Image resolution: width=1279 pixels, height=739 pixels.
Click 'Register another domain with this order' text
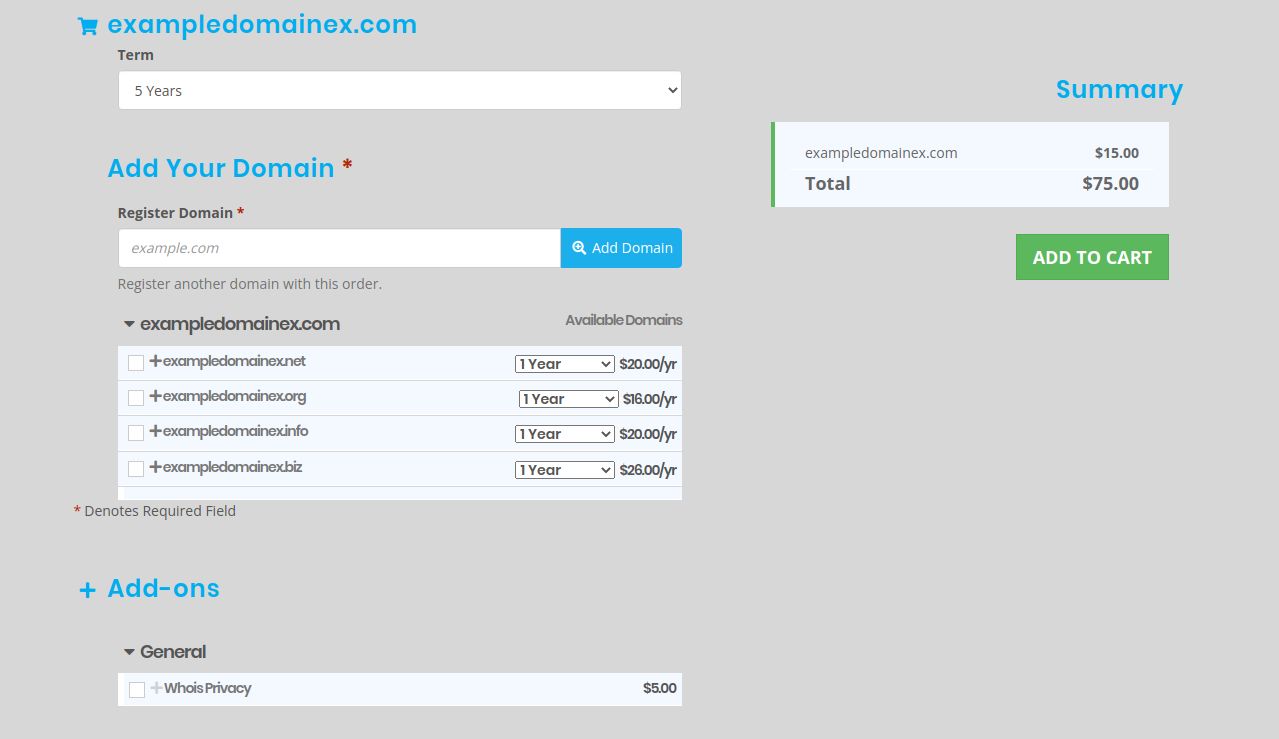[250, 284]
